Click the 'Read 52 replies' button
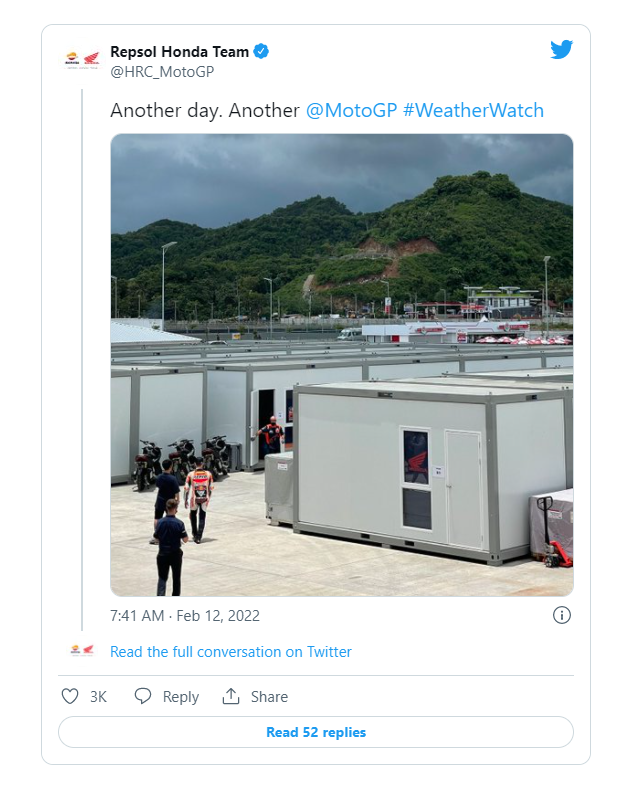The width and height of the screenshot is (626, 786). tap(316, 732)
